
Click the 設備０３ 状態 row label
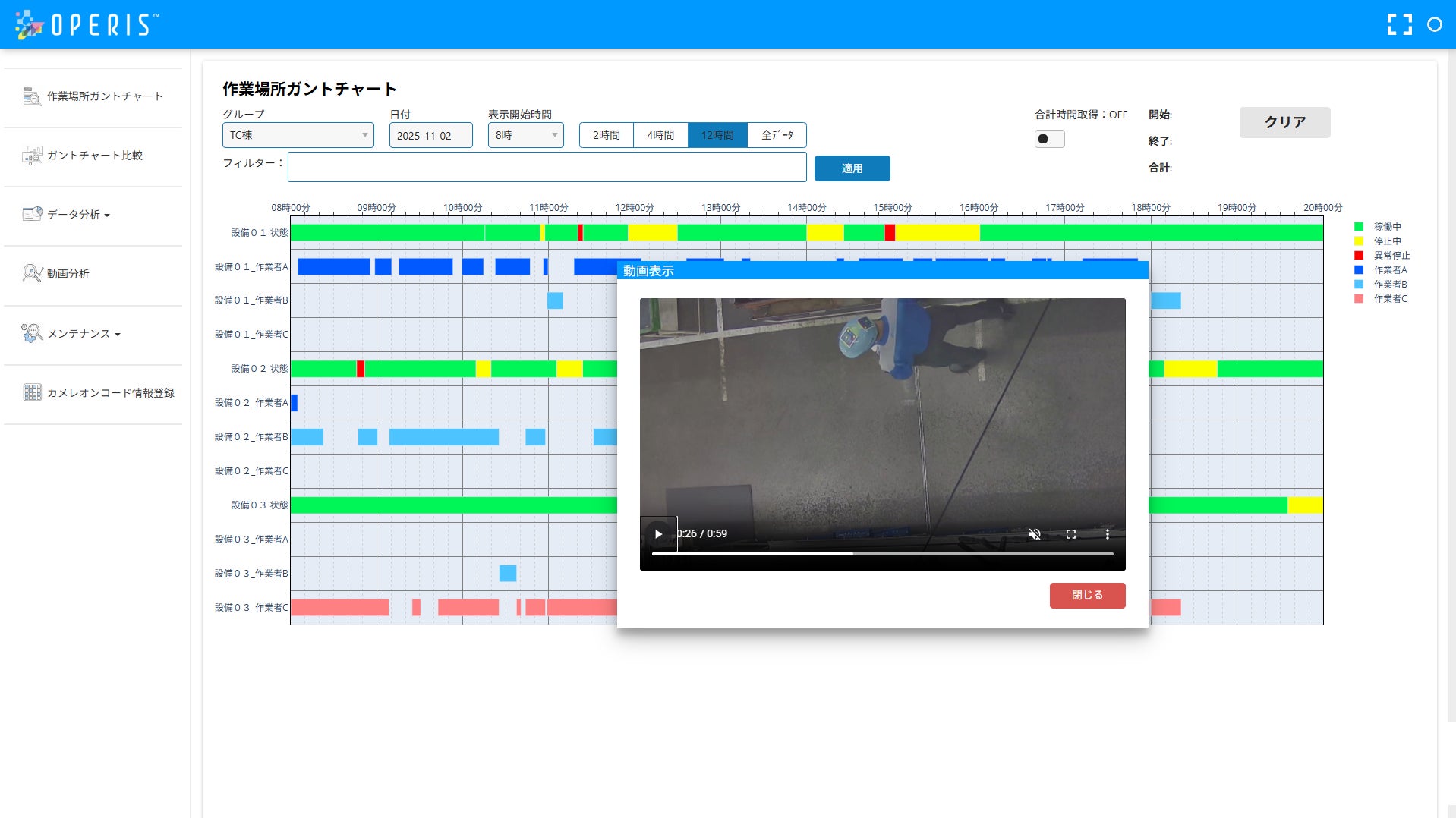[259, 505]
